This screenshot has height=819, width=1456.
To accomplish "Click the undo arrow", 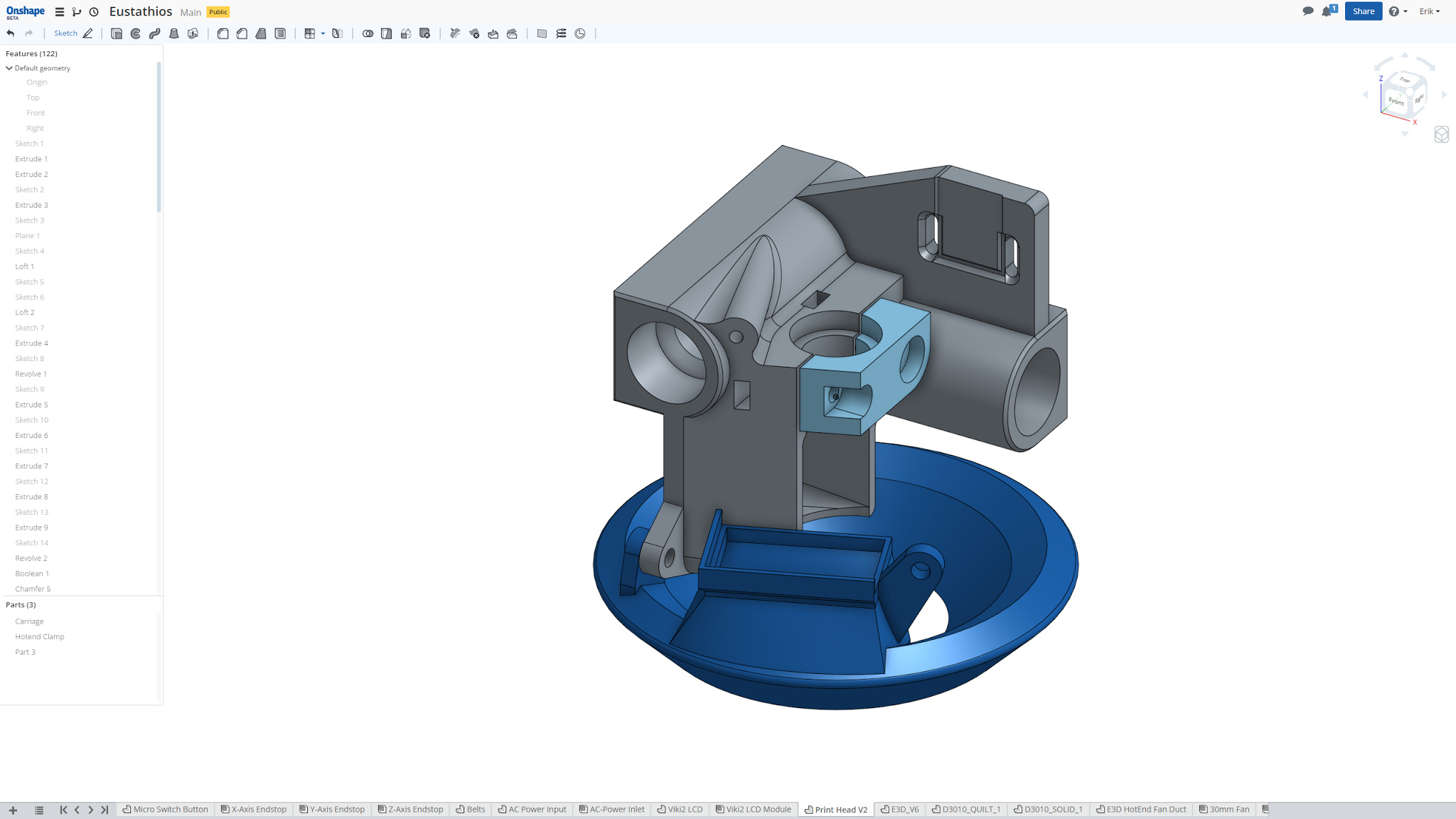I will 11,33.
